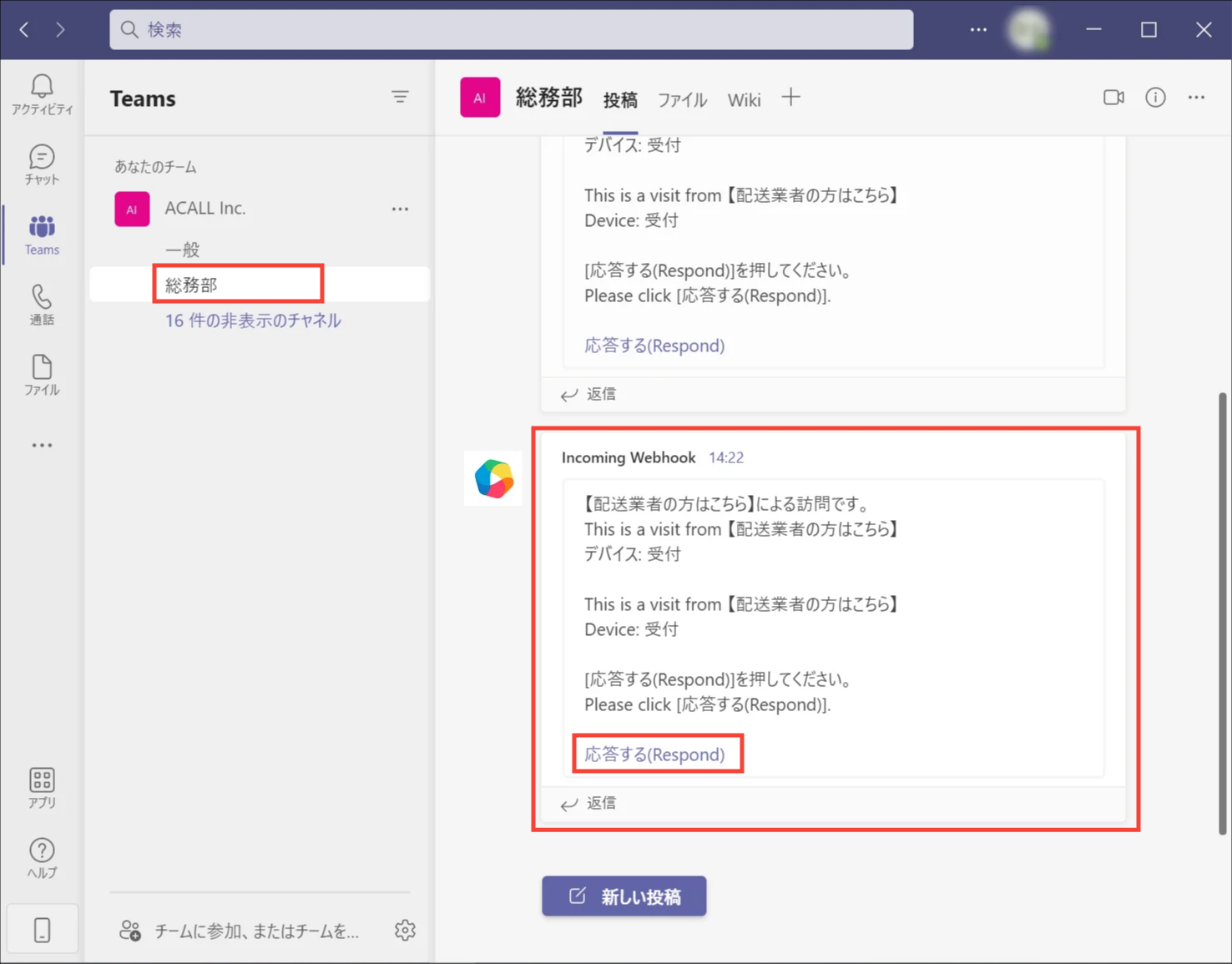Expand the 16 件の非表示のチャネル link
Image resolution: width=1232 pixels, height=964 pixels.
(253, 320)
